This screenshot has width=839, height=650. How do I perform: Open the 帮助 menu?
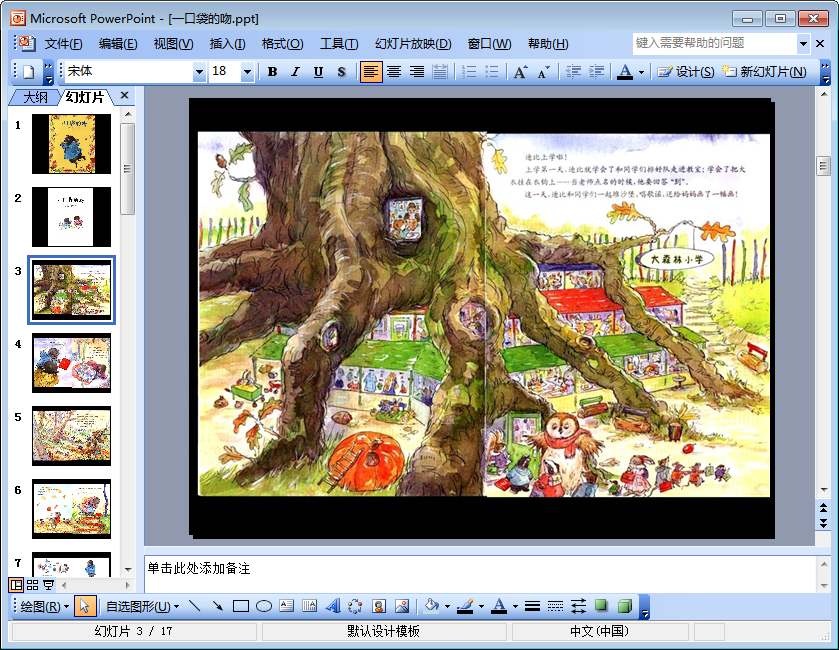[548, 44]
